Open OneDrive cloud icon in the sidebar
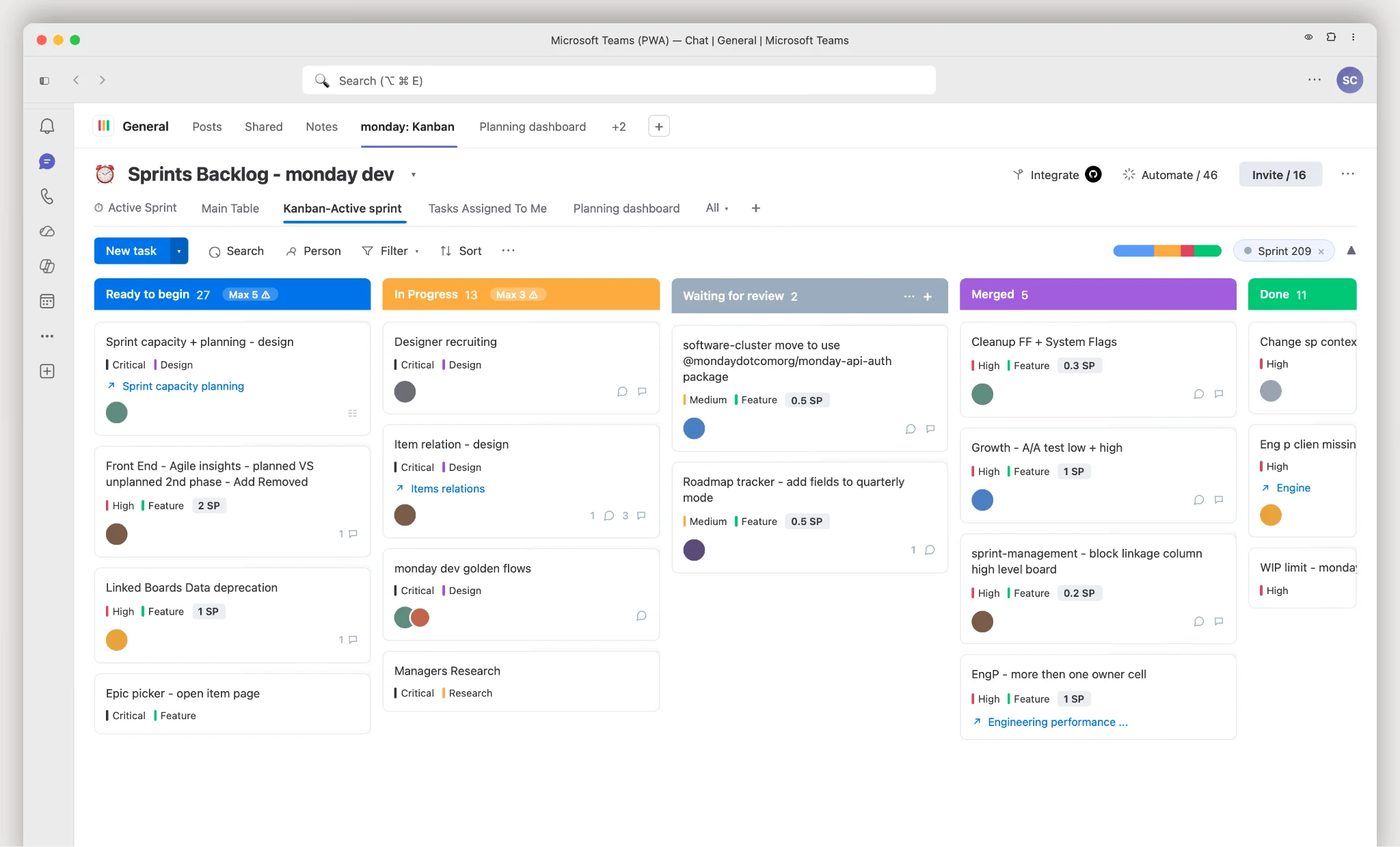 tap(47, 231)
